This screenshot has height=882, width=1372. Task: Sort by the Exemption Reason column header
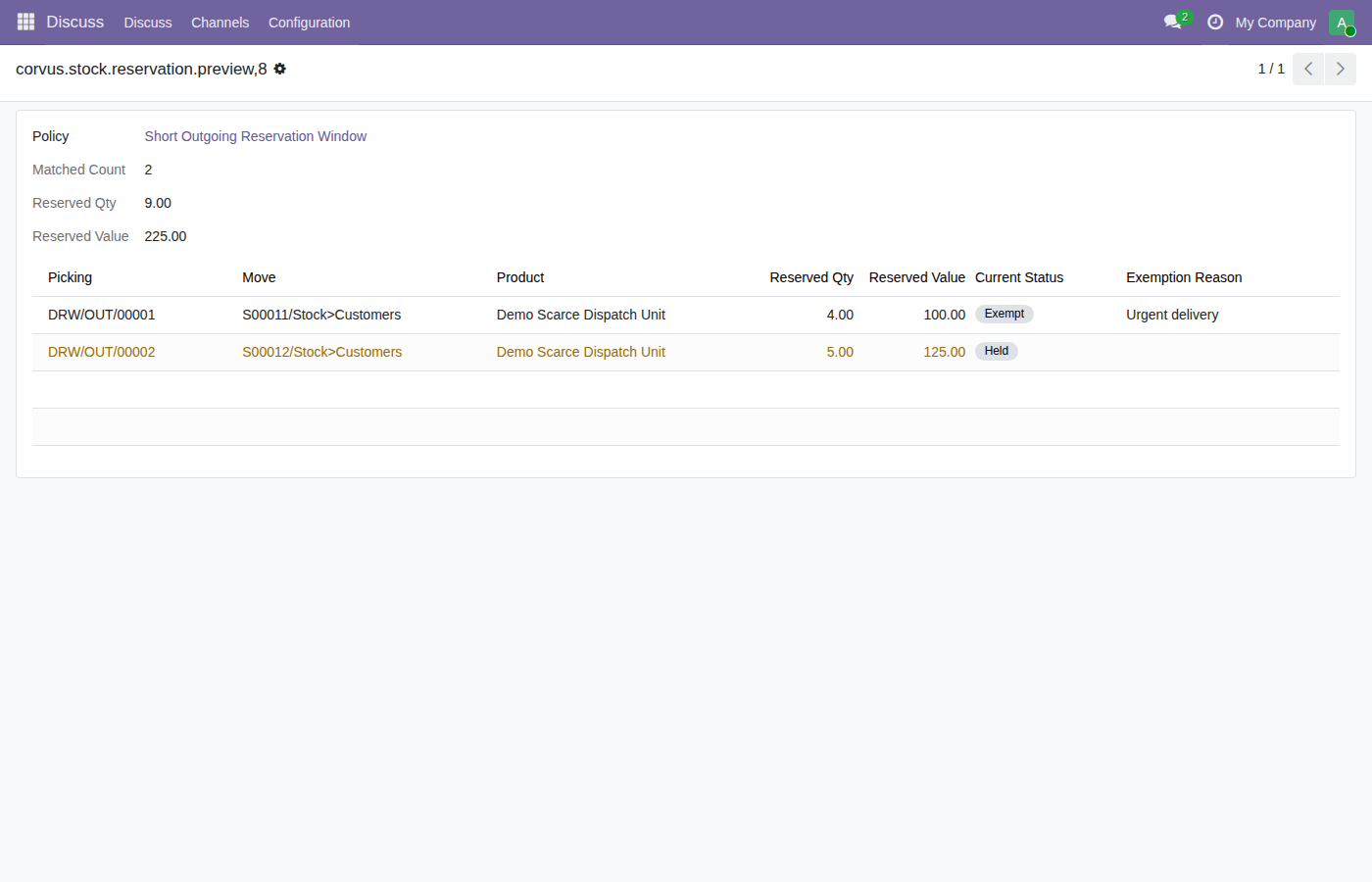[x=1184, y=277]
